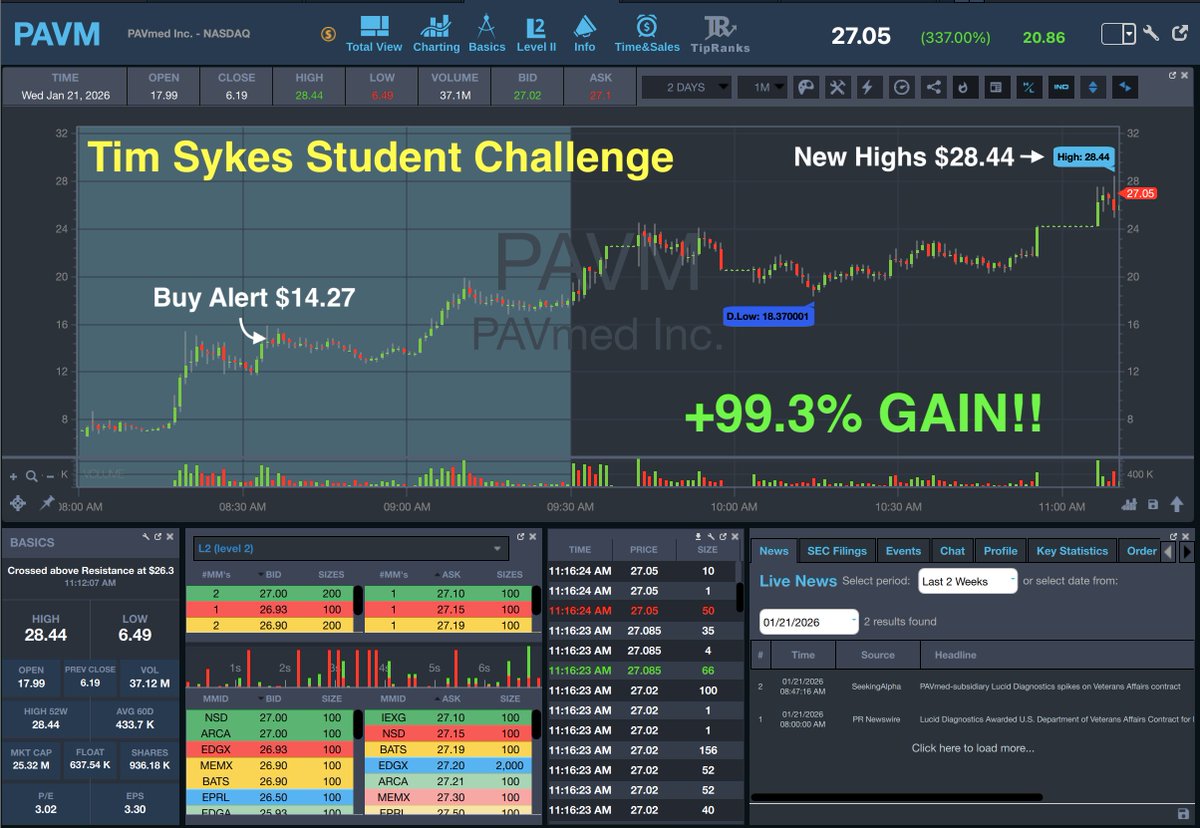Switch to the Events tab
Viewport: 1200px width, 828px height.
pyautogui.click(x=903, y=551)
